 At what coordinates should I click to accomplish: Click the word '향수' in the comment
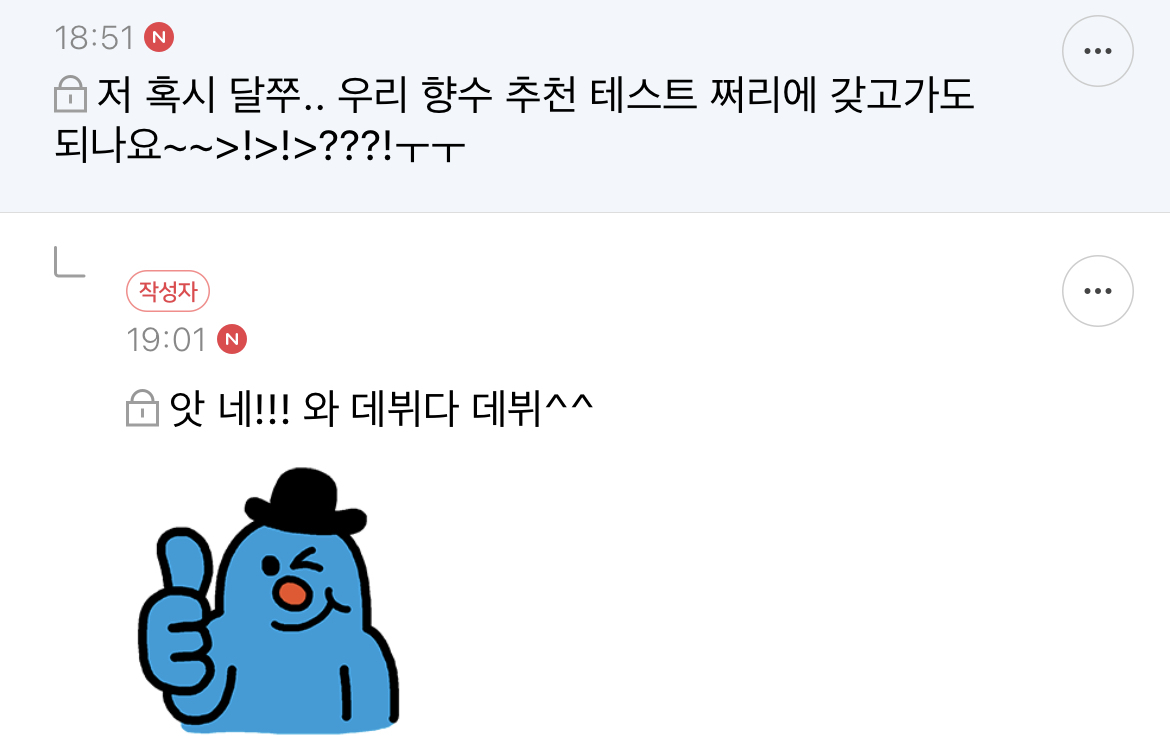click(x=457, y=95)
